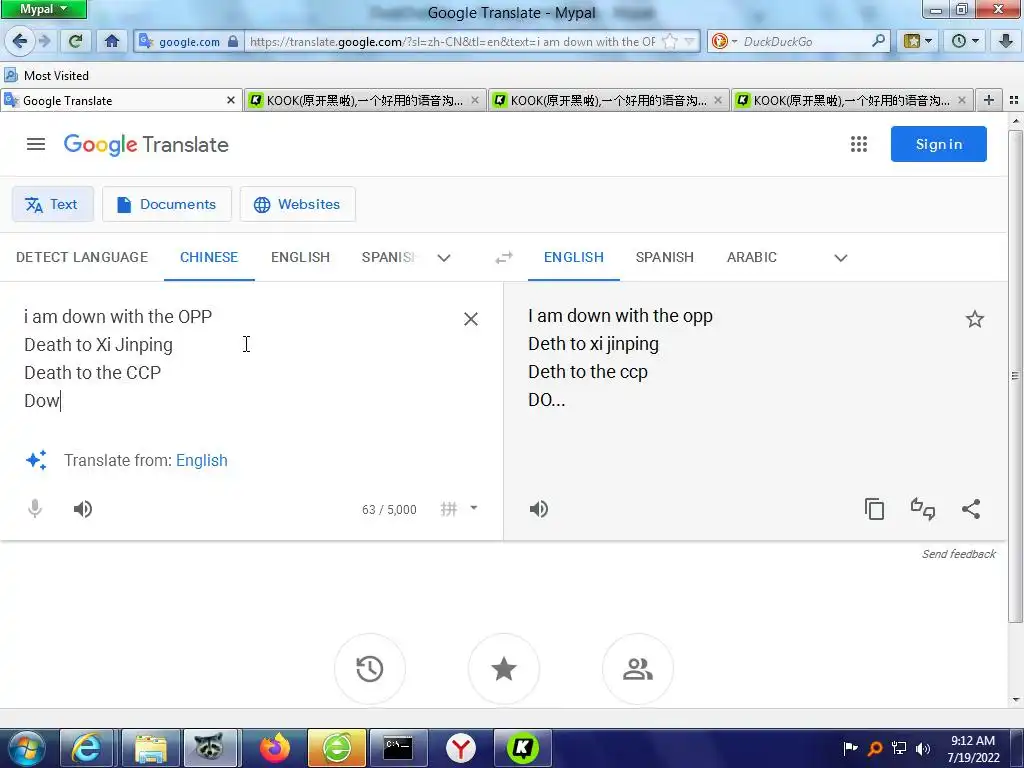Open the list all tabs button

click(1014, 100)
